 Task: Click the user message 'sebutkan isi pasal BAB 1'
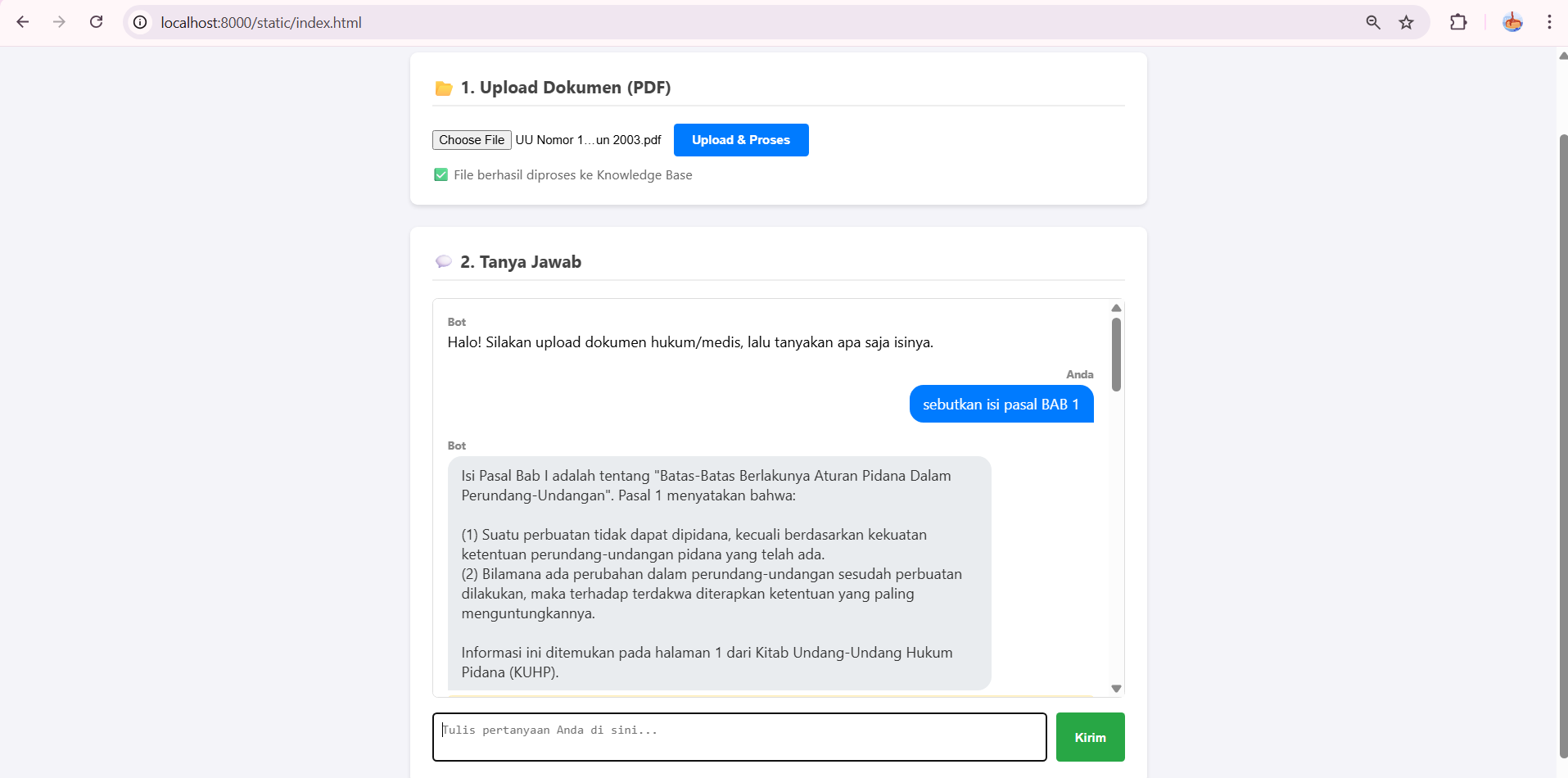tap(1001, 405)
